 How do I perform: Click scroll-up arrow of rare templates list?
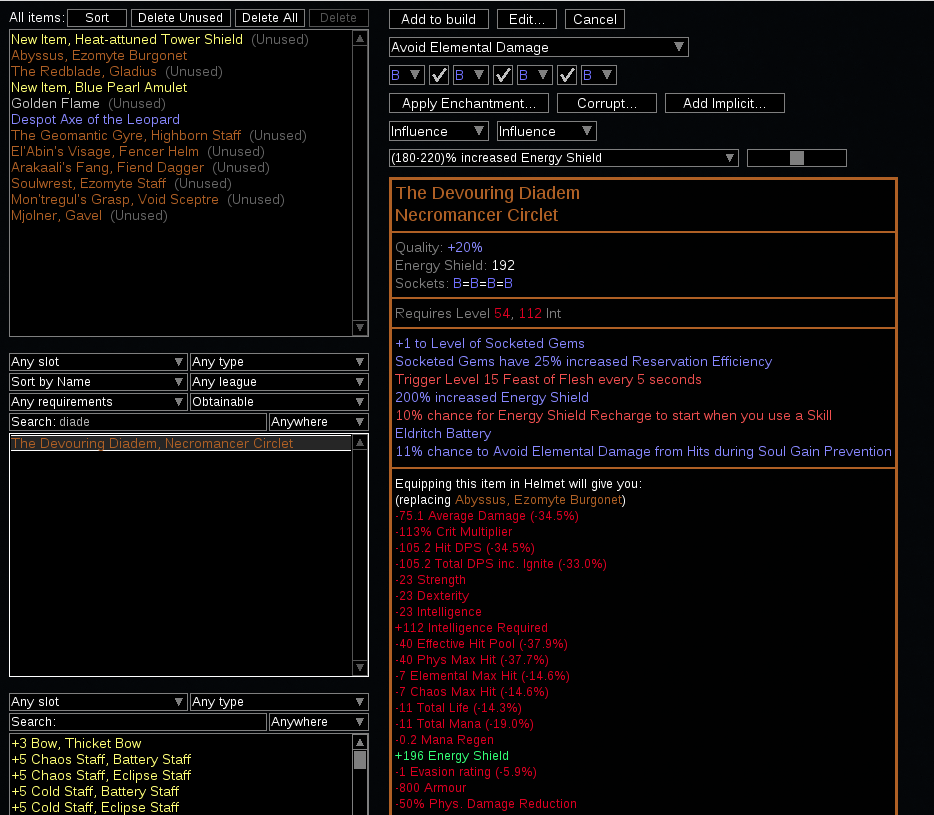coord(360,742)
